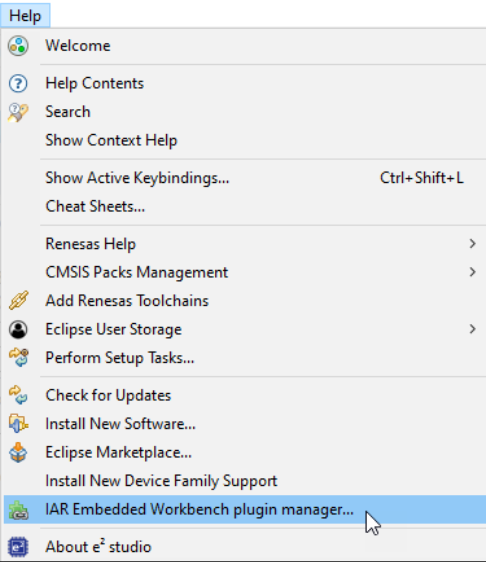Click the Check for Updates icon

pyautogui.click(x=18, y=395)
